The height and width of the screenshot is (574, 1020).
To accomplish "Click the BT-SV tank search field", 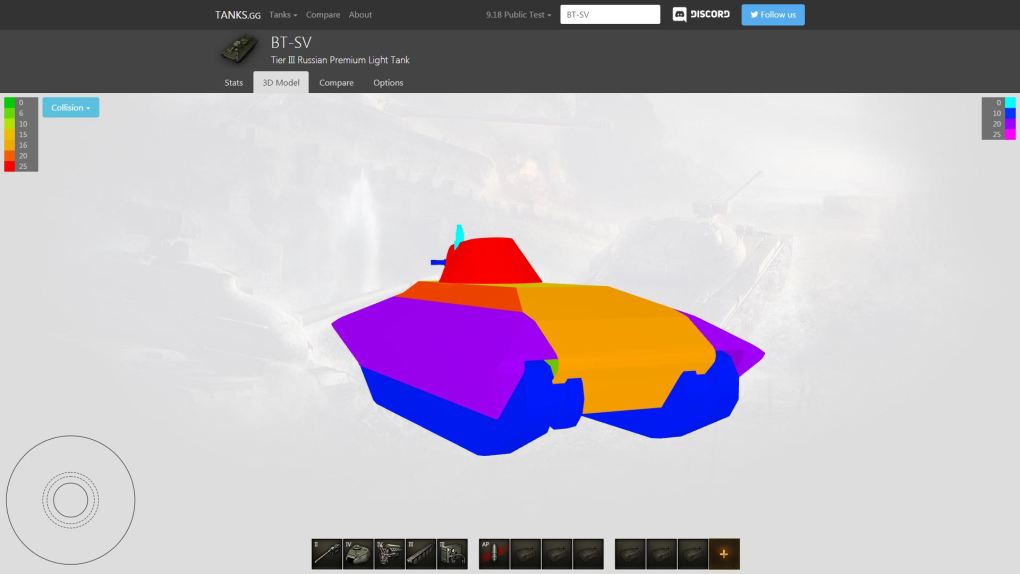I will tap(610, 15).
